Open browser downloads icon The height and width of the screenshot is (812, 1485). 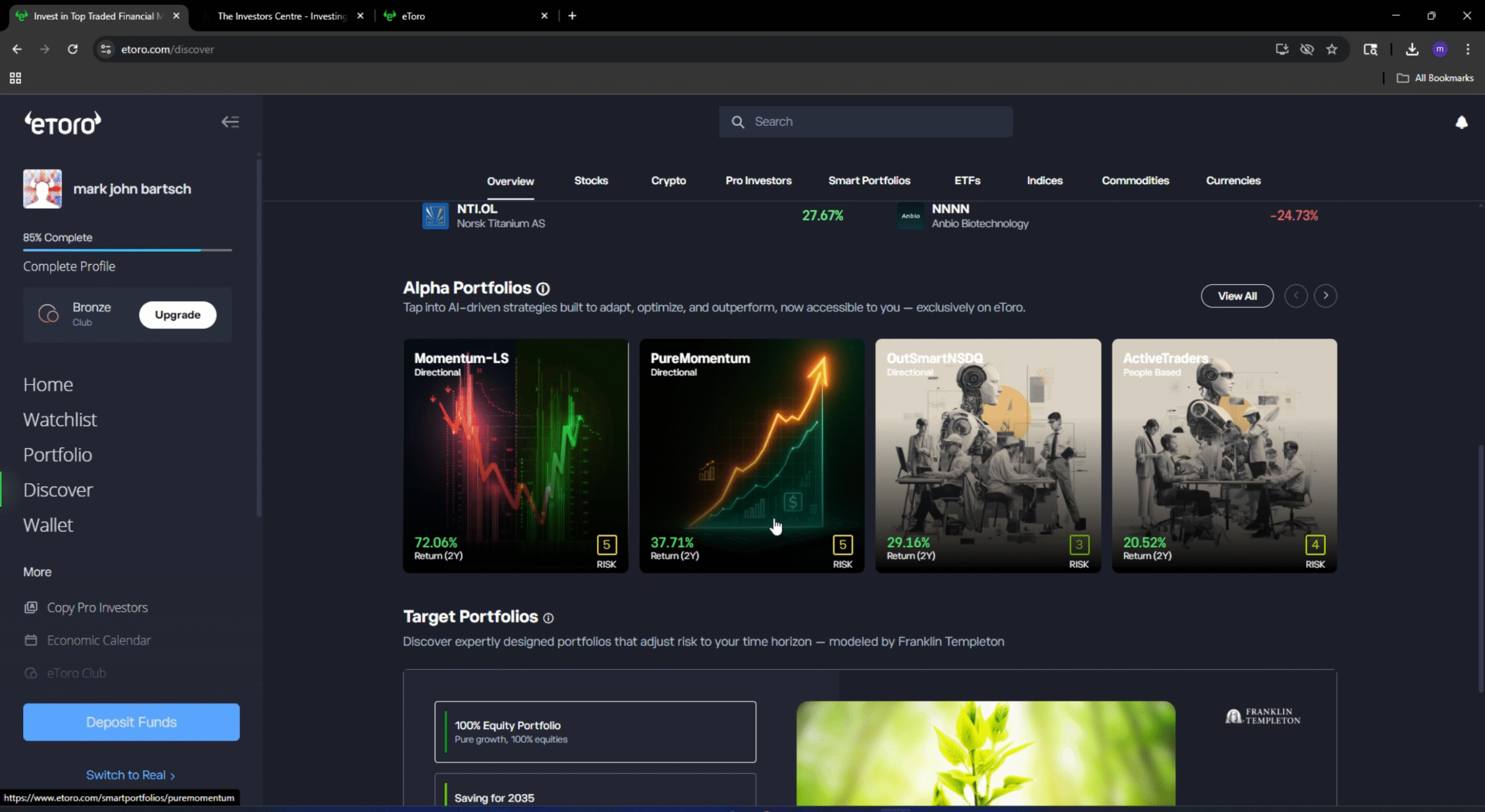click(x=1412, y=49)
